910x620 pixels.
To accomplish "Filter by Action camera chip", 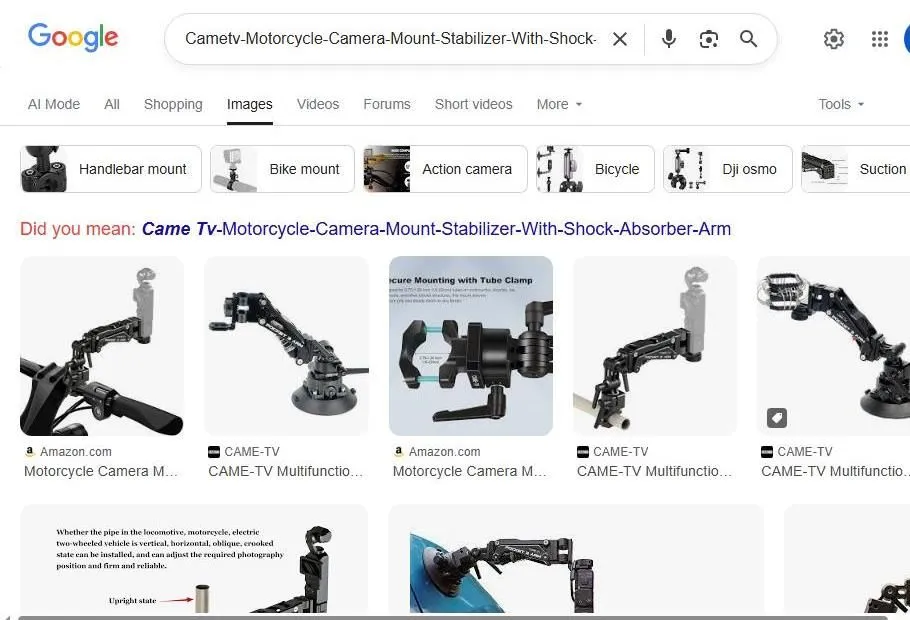I will tap(445, 169).
